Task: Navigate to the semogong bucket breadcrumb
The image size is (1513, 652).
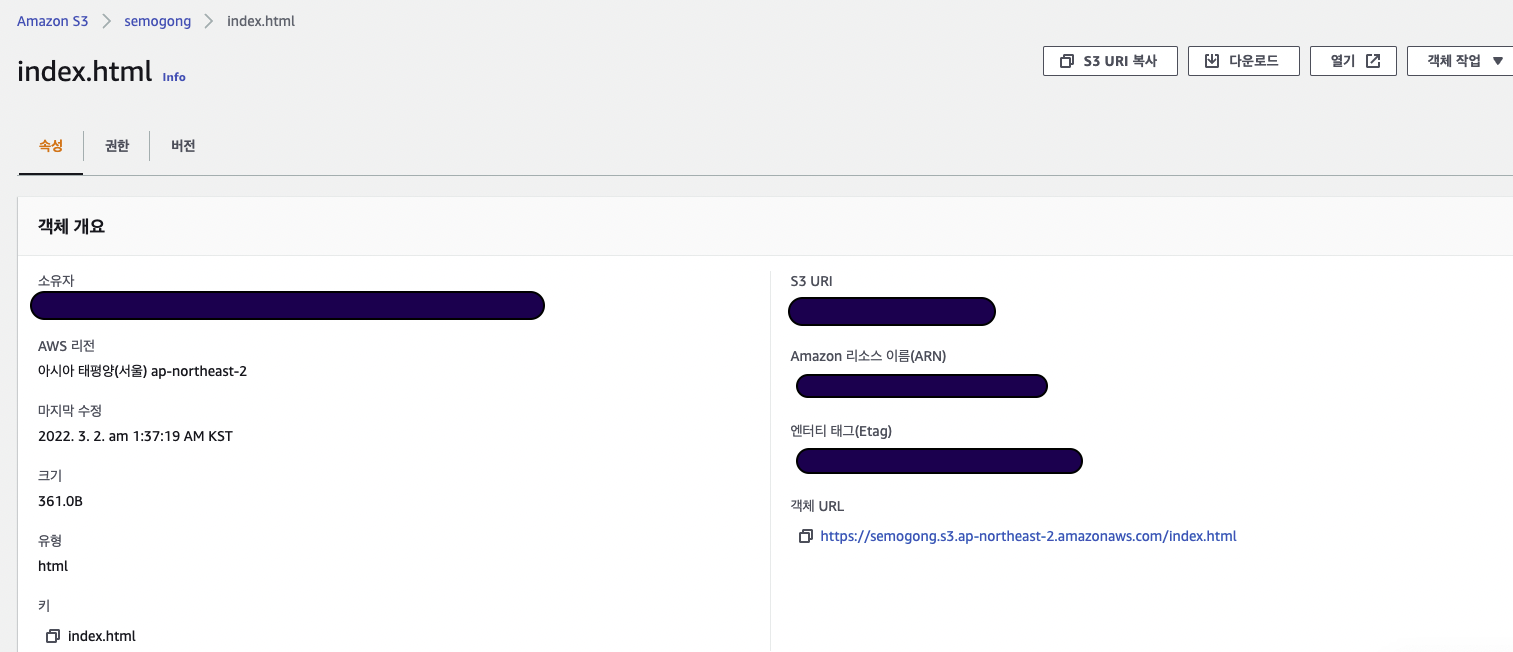Action: pos(157,21)
